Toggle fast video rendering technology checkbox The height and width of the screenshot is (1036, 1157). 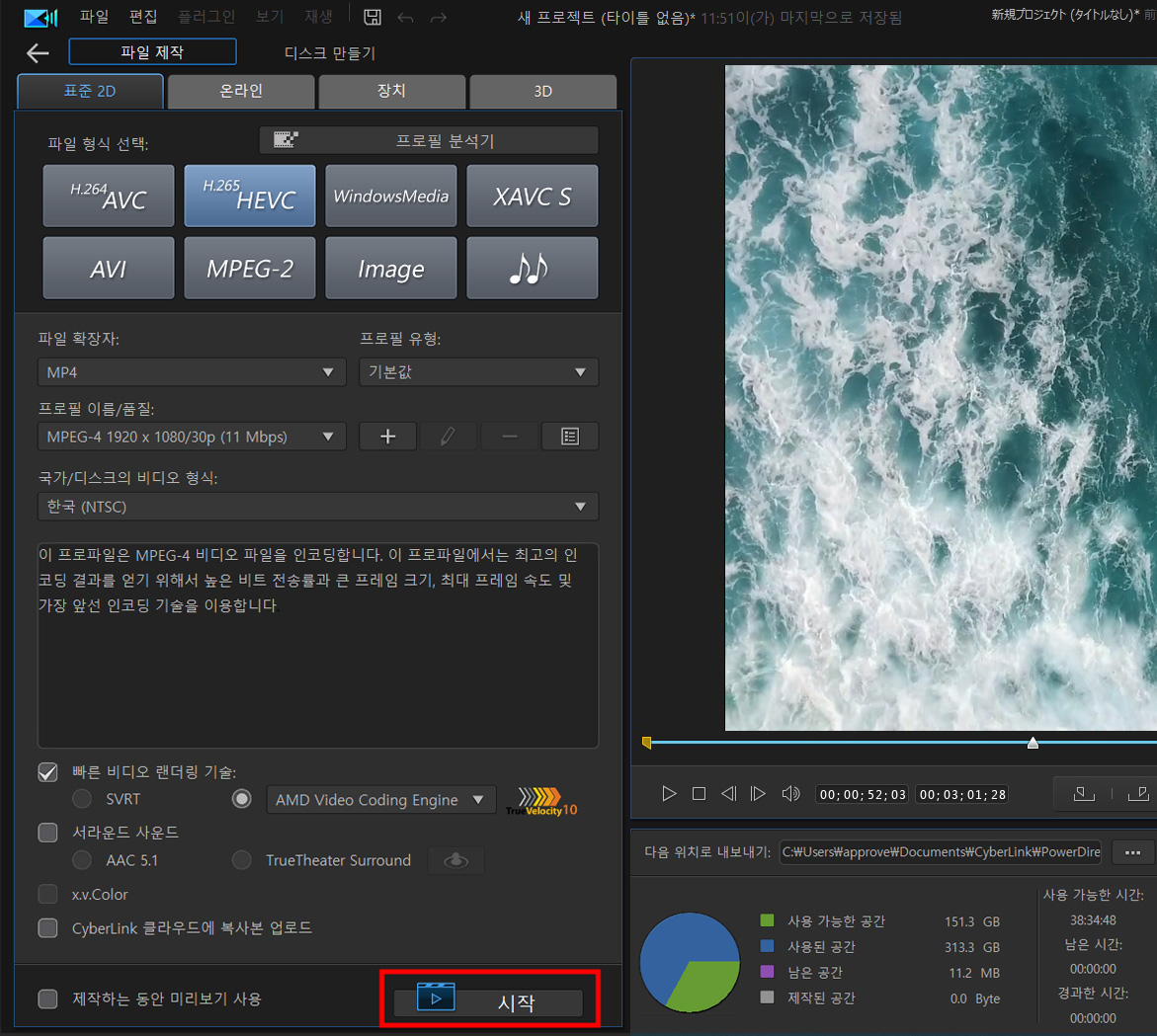48,772
